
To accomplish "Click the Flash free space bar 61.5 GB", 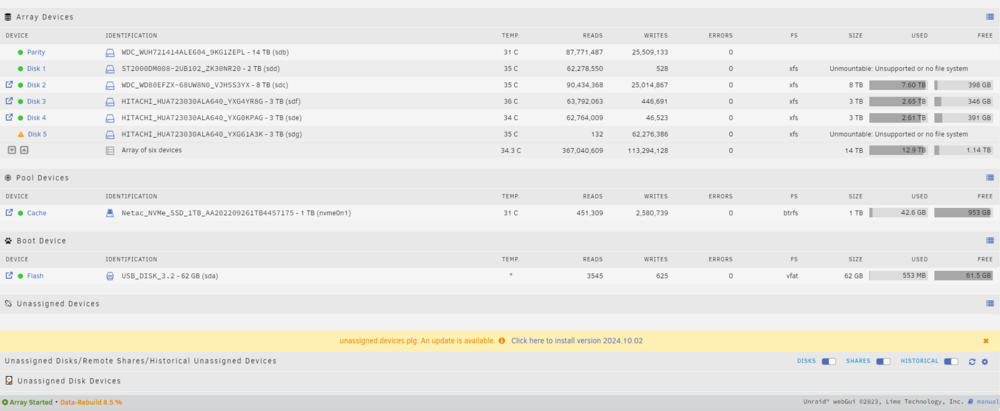I will 963,276.
